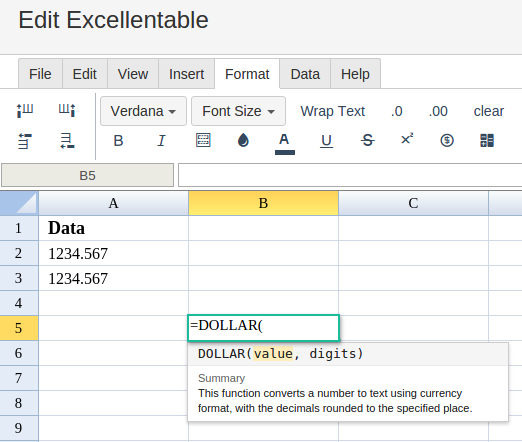Toggle bold formatting

click(x=118, y=141)
